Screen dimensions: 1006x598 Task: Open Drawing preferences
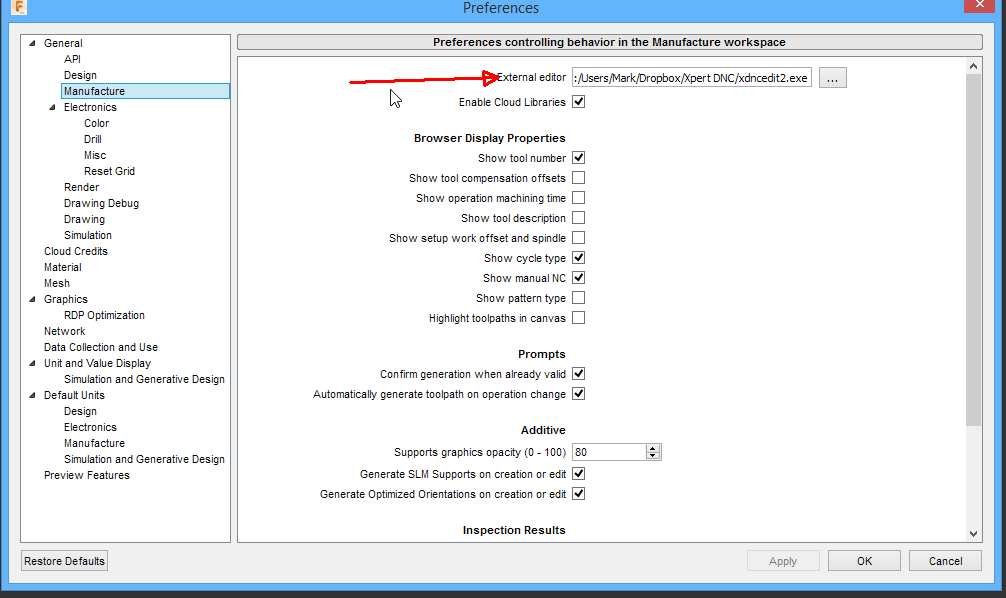84,219
